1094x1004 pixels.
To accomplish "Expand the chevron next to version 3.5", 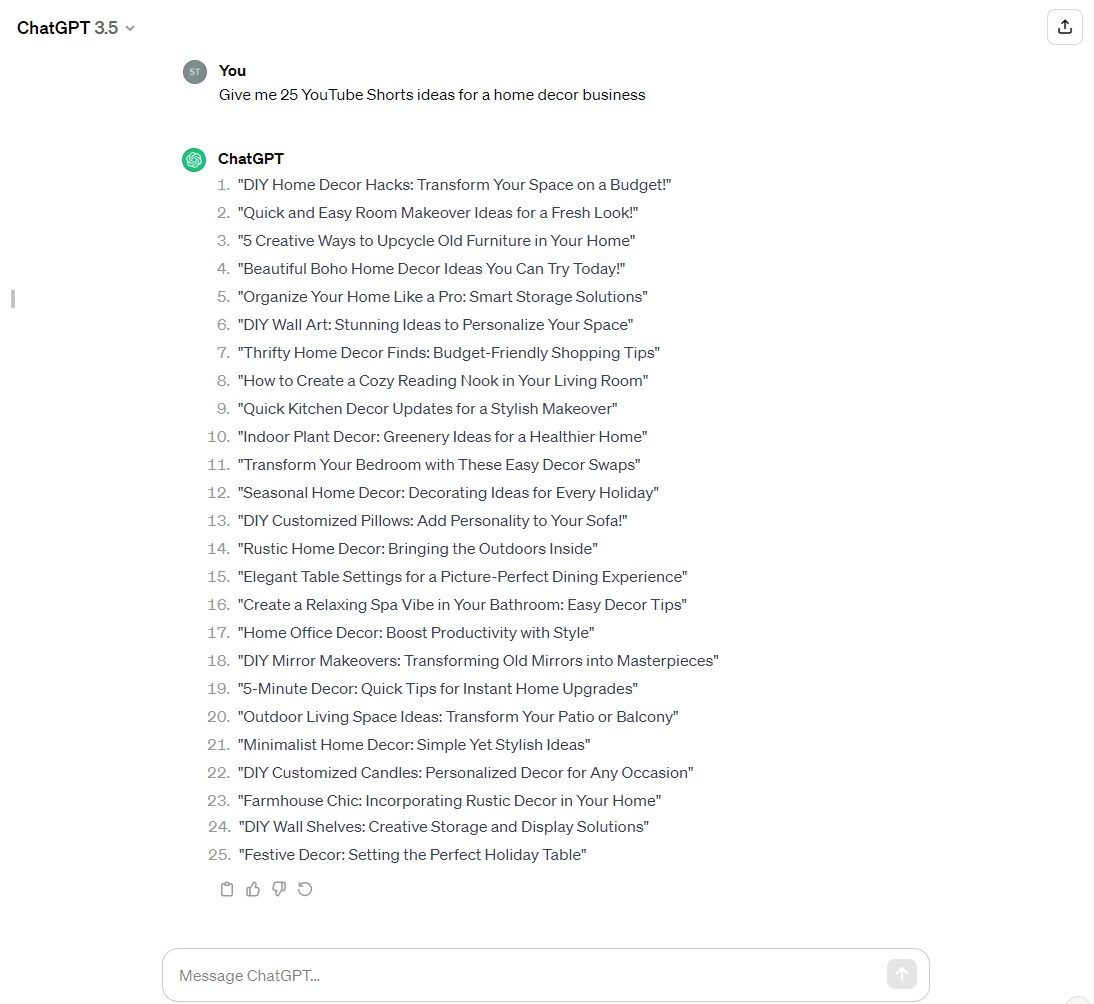I will tap(129, 29).
